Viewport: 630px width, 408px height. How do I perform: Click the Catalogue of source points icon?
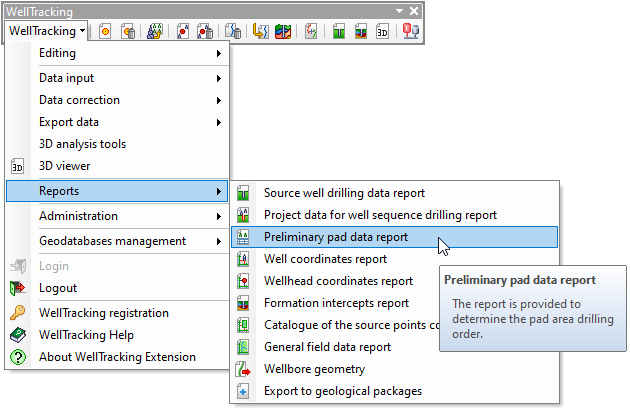(243, 325)
